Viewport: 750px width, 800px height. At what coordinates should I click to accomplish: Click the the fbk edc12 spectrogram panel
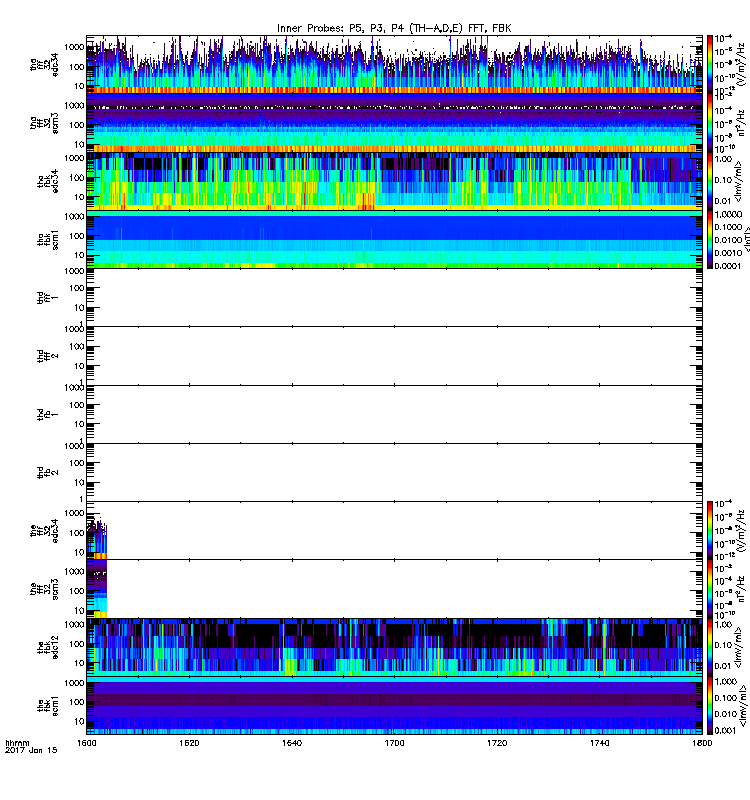(x=394, y=647)
